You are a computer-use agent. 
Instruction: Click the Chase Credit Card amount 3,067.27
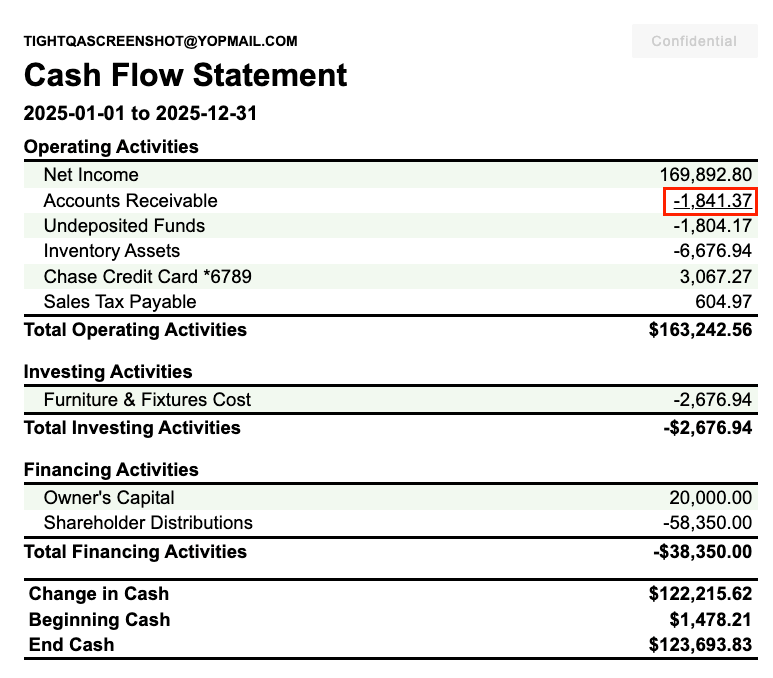[x=715, y=276]
